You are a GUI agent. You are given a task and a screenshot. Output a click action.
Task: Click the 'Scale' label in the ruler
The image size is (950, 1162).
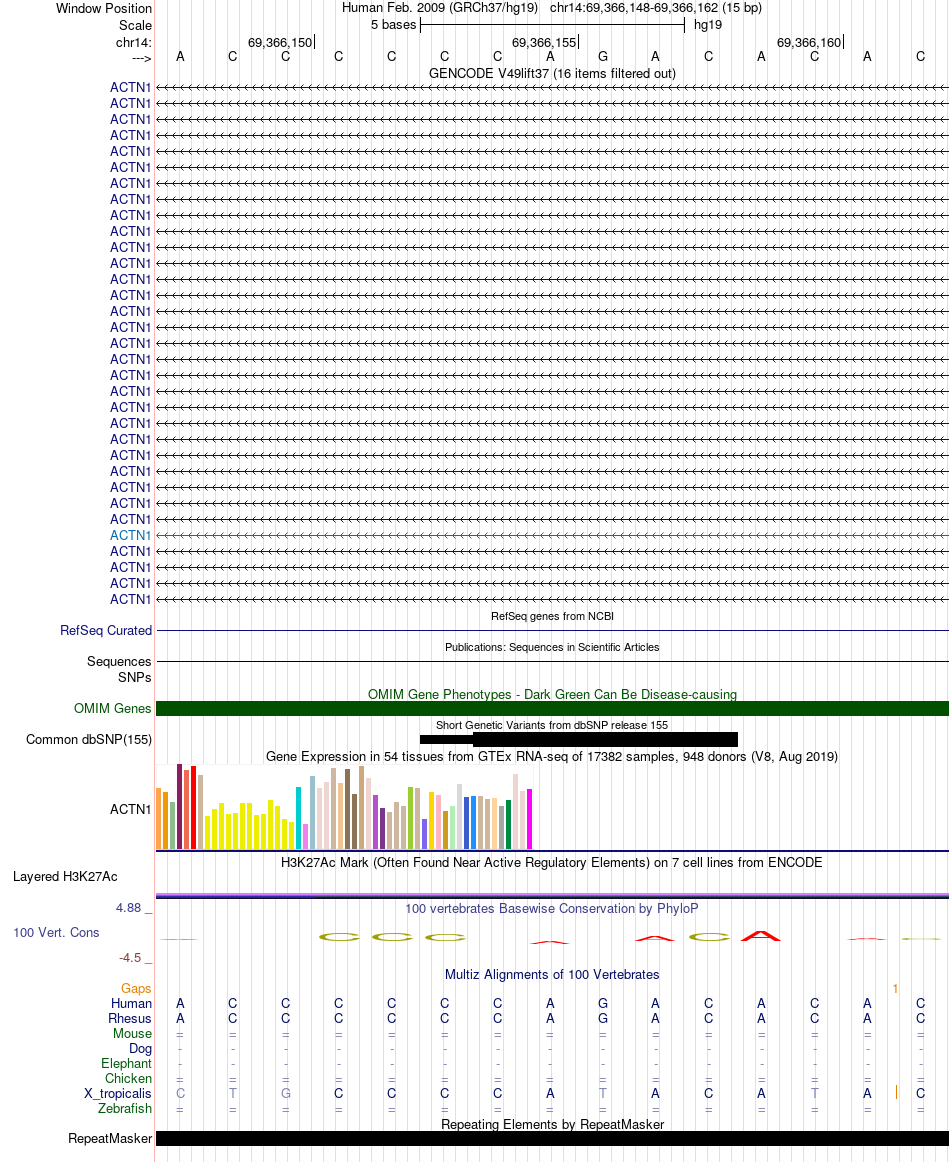136,25
